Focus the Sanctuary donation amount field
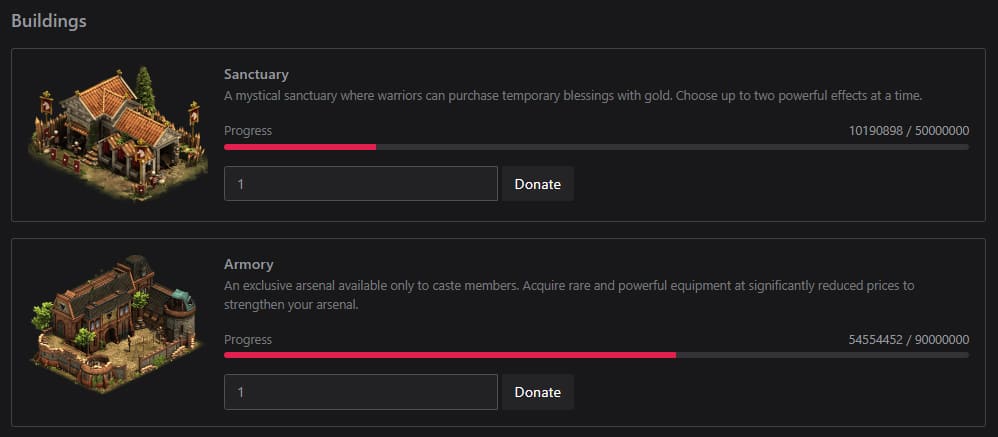Image resolution: width=998 pixels, height=437 pixels. tap(361, 184)
